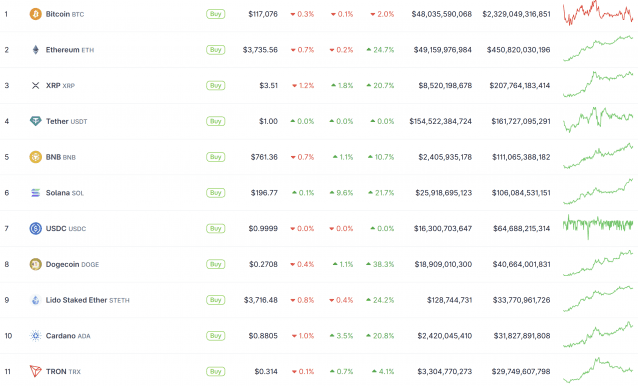Click the TRON logo icon

(35, 371)
